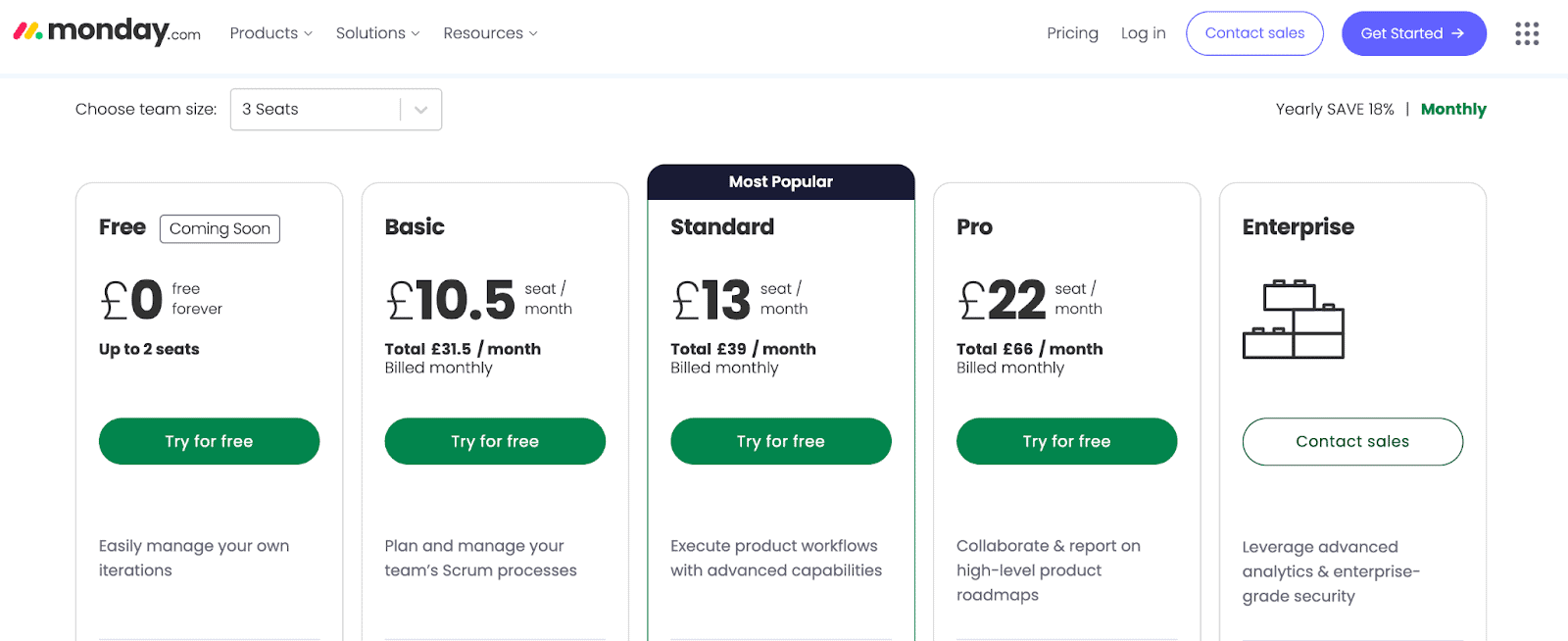
Task: Click the Most Popular banner
Action: (781, 182)
